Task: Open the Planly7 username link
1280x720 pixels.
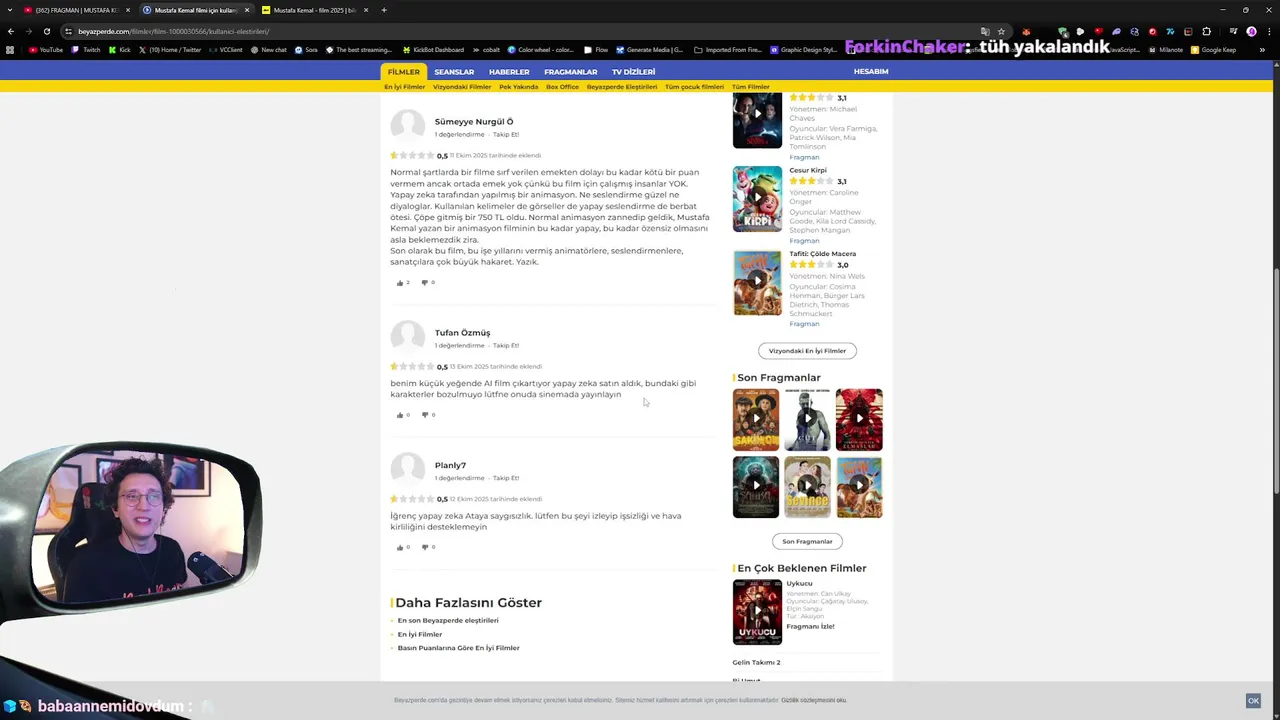Action: (450, 465)
